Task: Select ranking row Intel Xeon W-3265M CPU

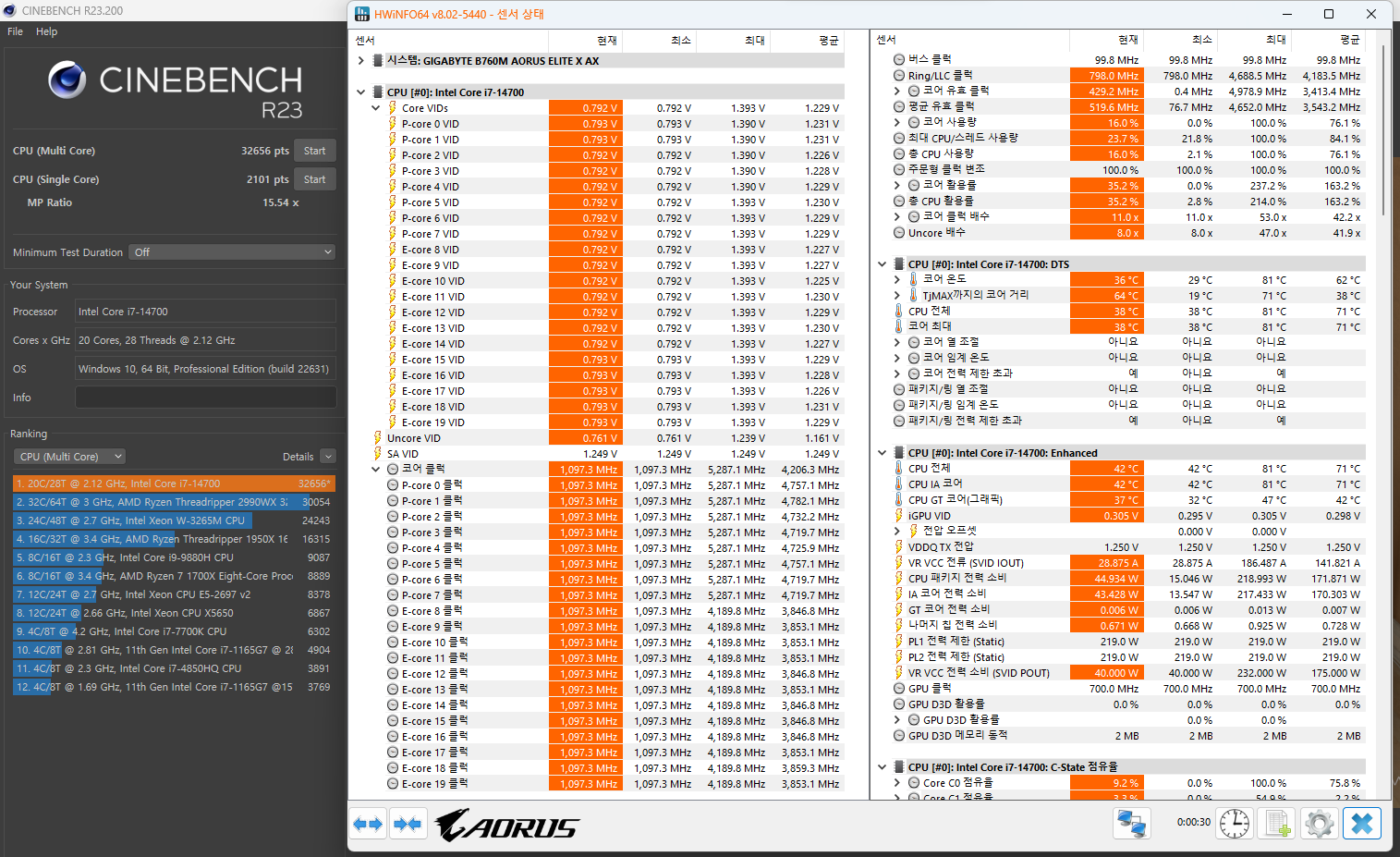Action: click(174, 520)
